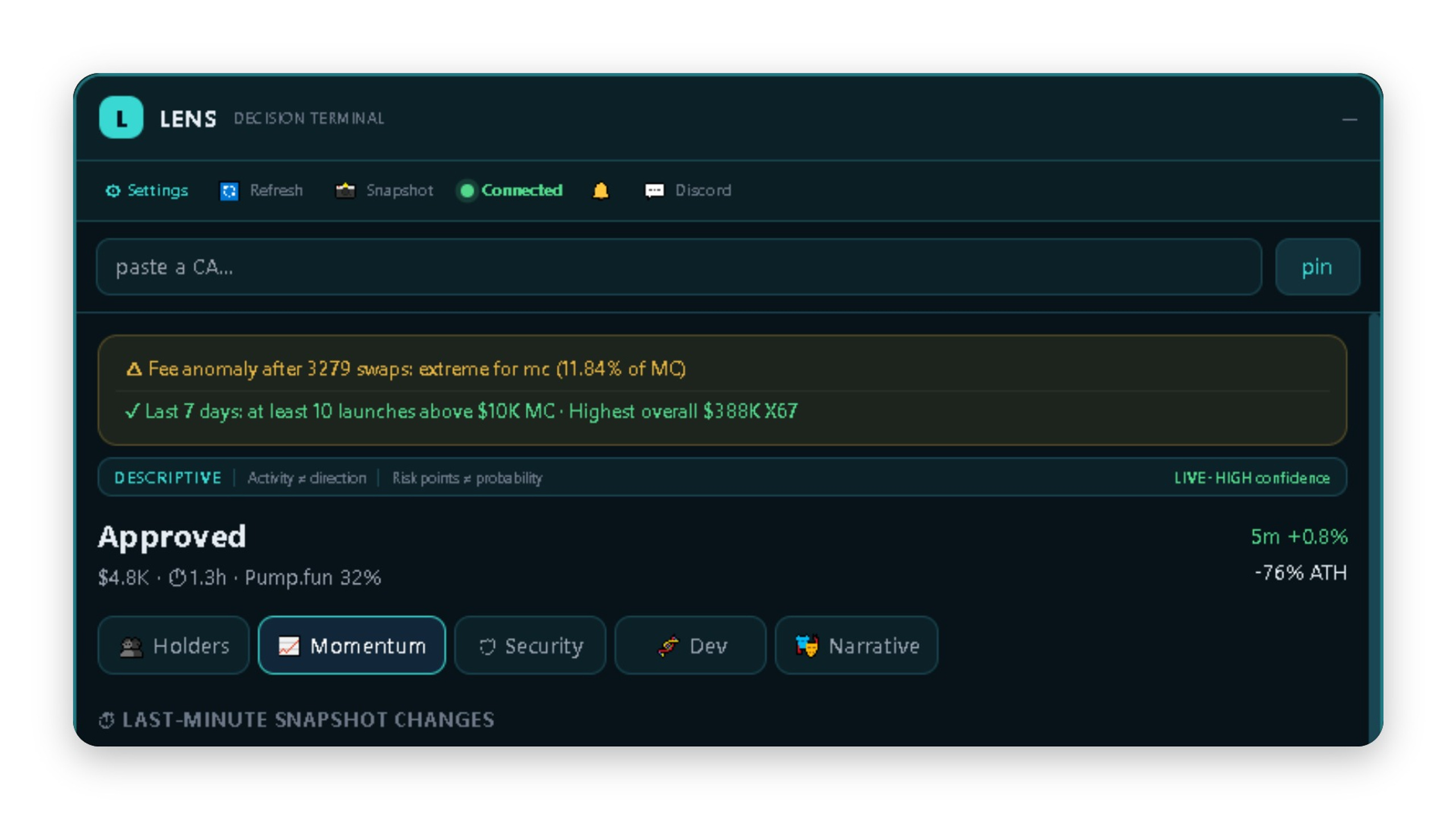Click the DESCRIPTIVE label

(168, 478)
